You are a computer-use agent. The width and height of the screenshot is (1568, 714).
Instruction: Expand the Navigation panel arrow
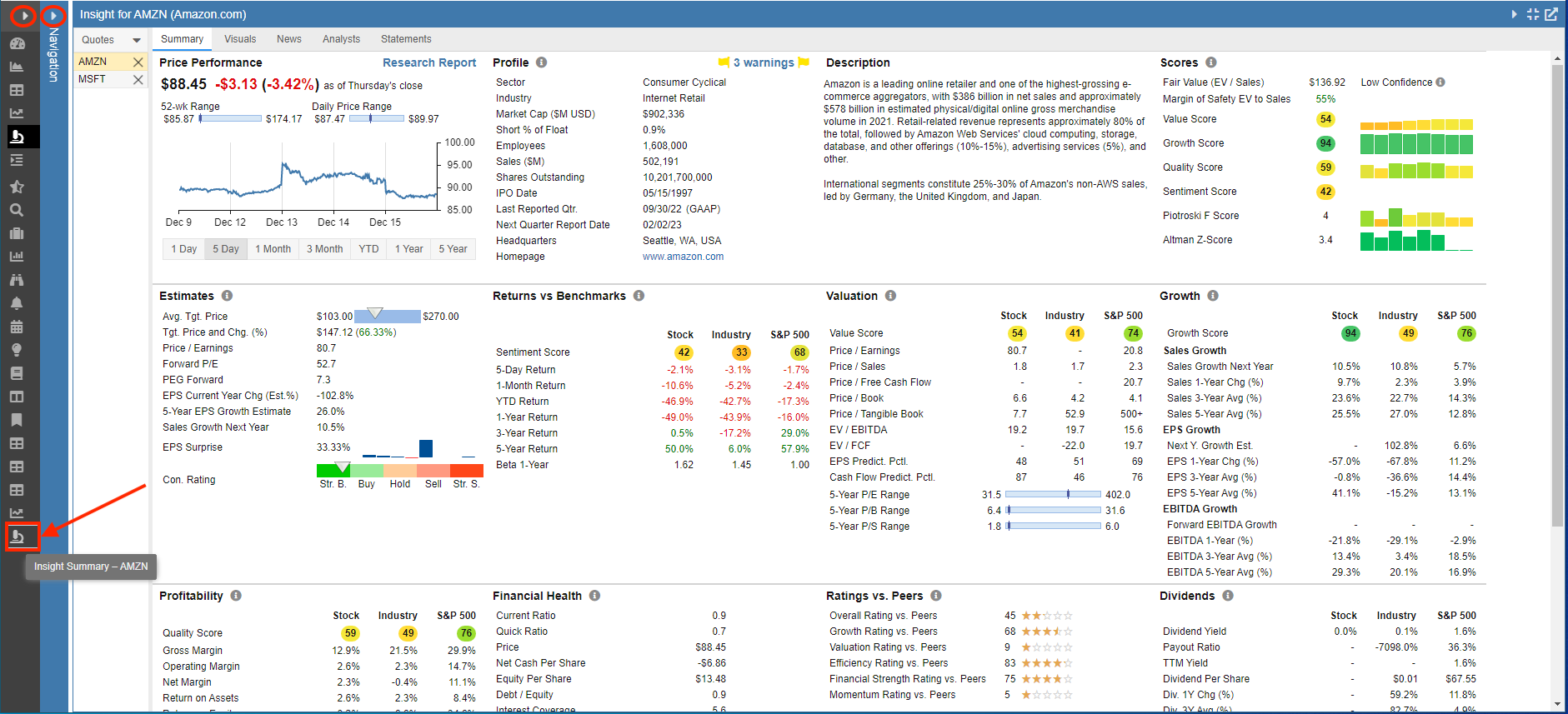(x=53, y=15)
